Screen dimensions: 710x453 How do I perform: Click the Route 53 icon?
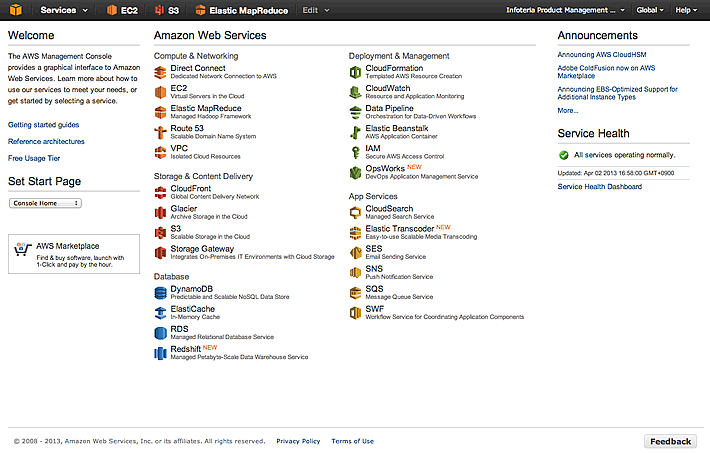(160, 132)
